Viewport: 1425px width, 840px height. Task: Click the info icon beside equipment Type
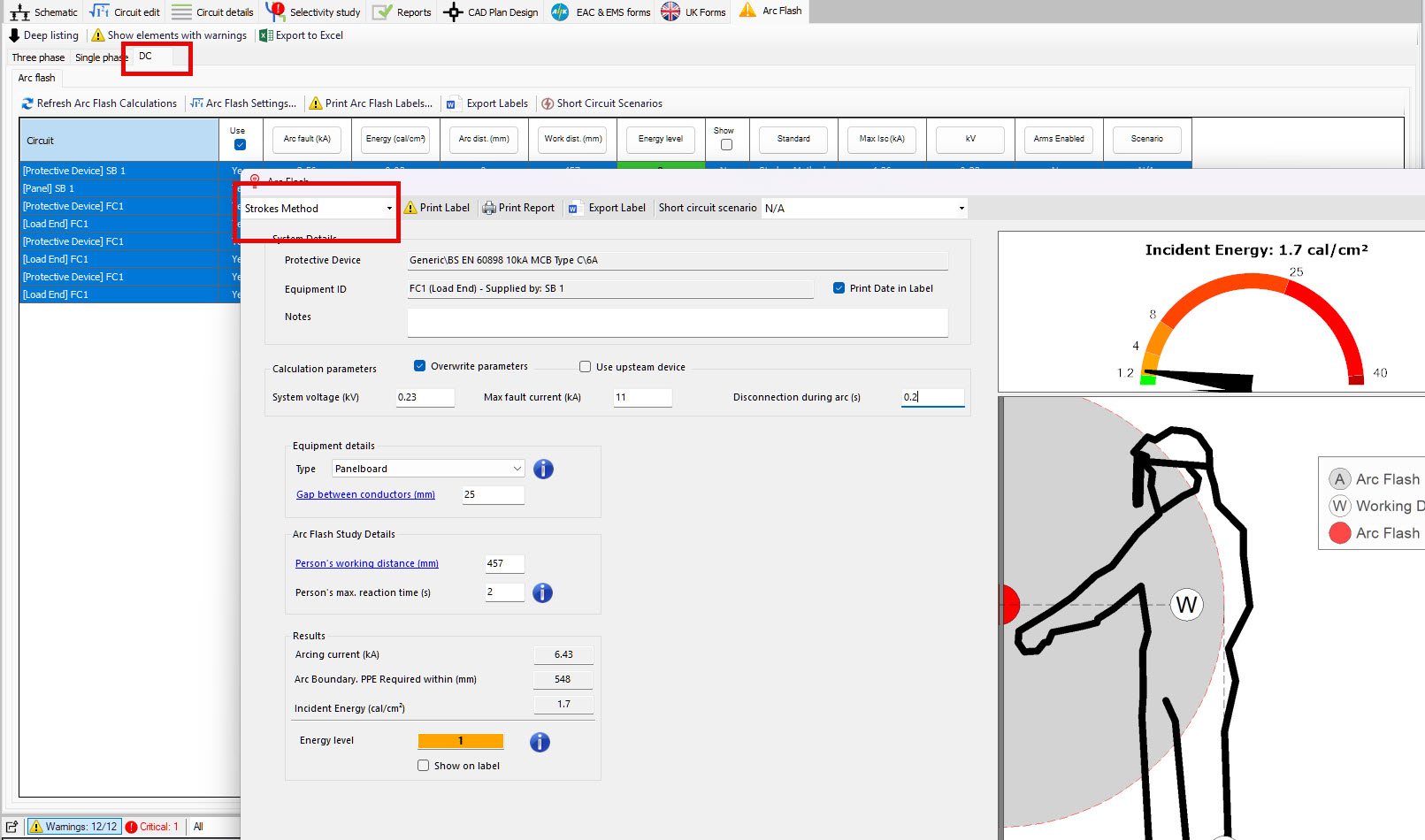[543, 469]
